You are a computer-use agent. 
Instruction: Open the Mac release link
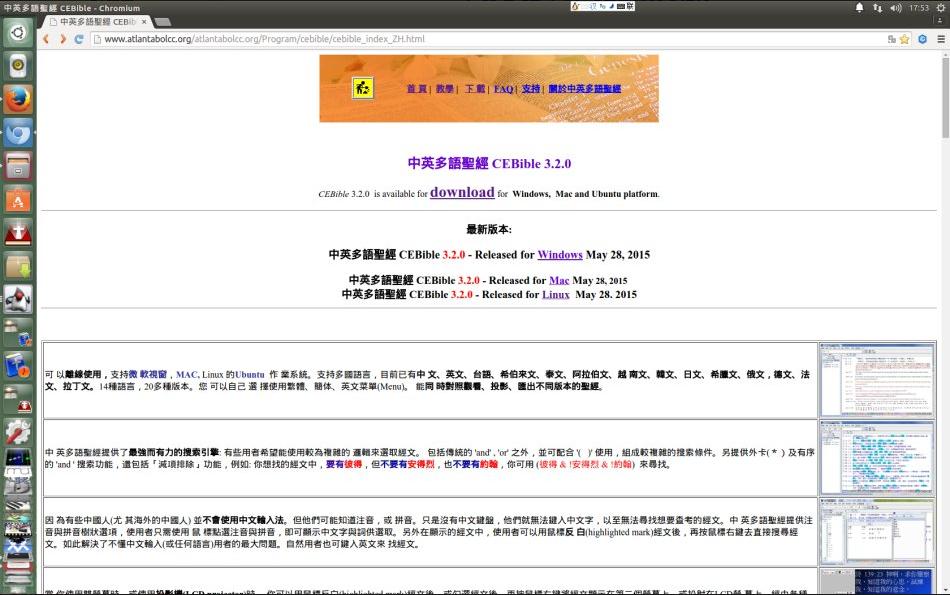(x=559, y=281)
